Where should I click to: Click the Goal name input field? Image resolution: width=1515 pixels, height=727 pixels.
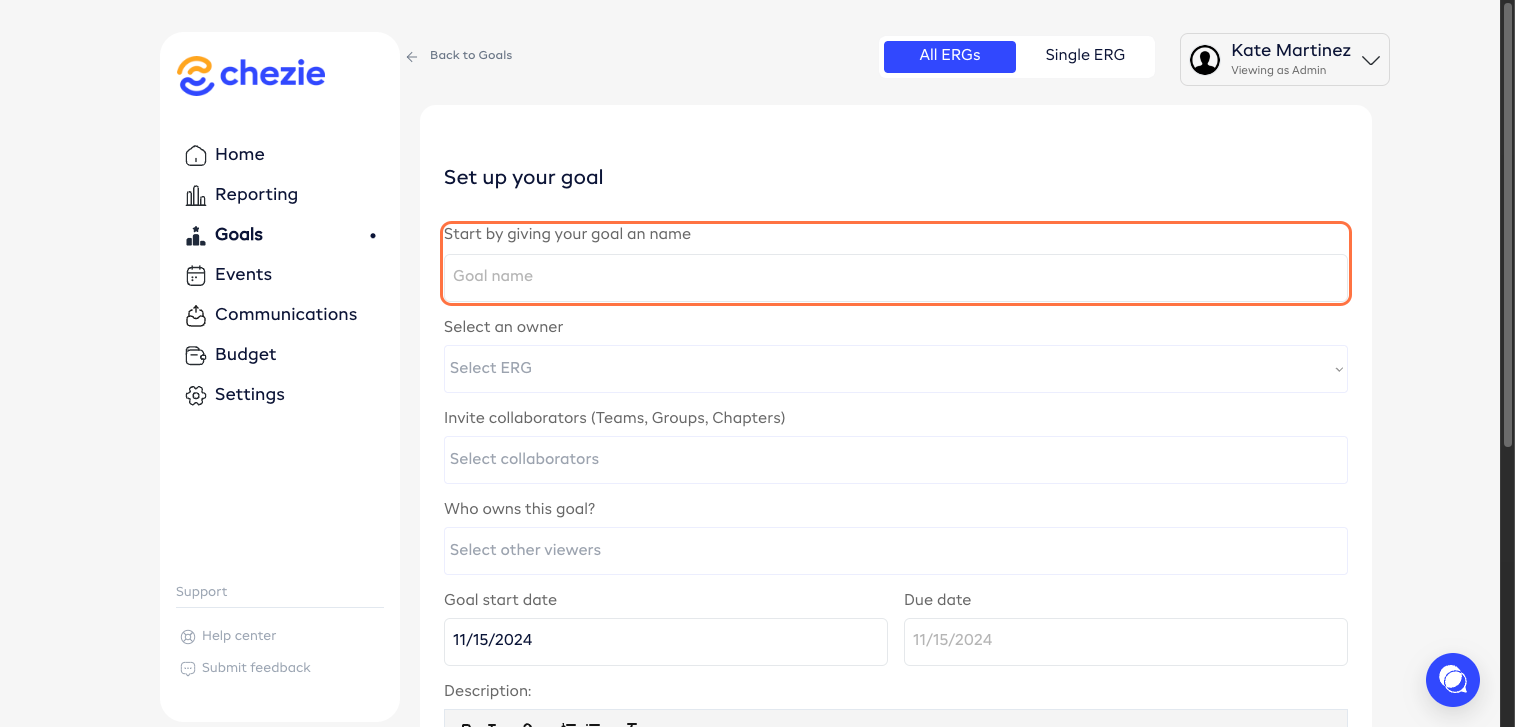tap(895, 277)
